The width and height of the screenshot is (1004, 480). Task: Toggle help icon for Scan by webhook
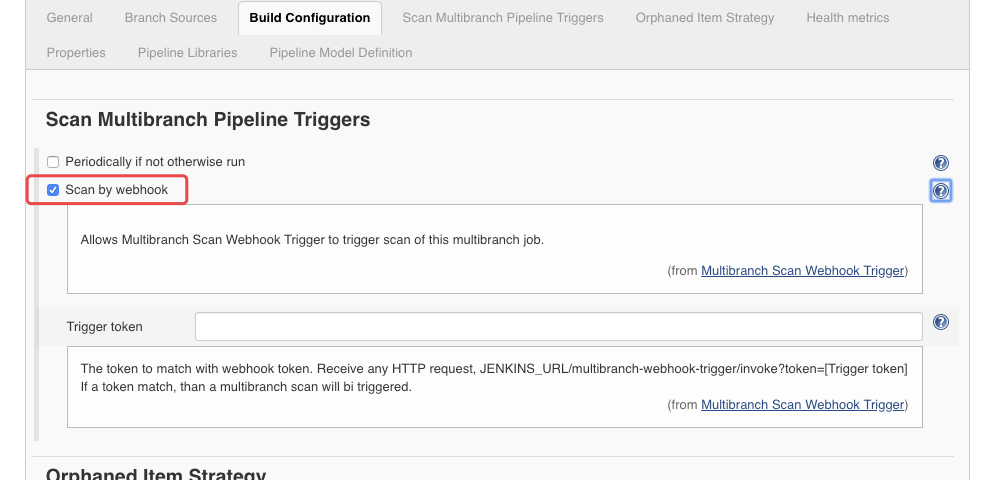(940, 190)
